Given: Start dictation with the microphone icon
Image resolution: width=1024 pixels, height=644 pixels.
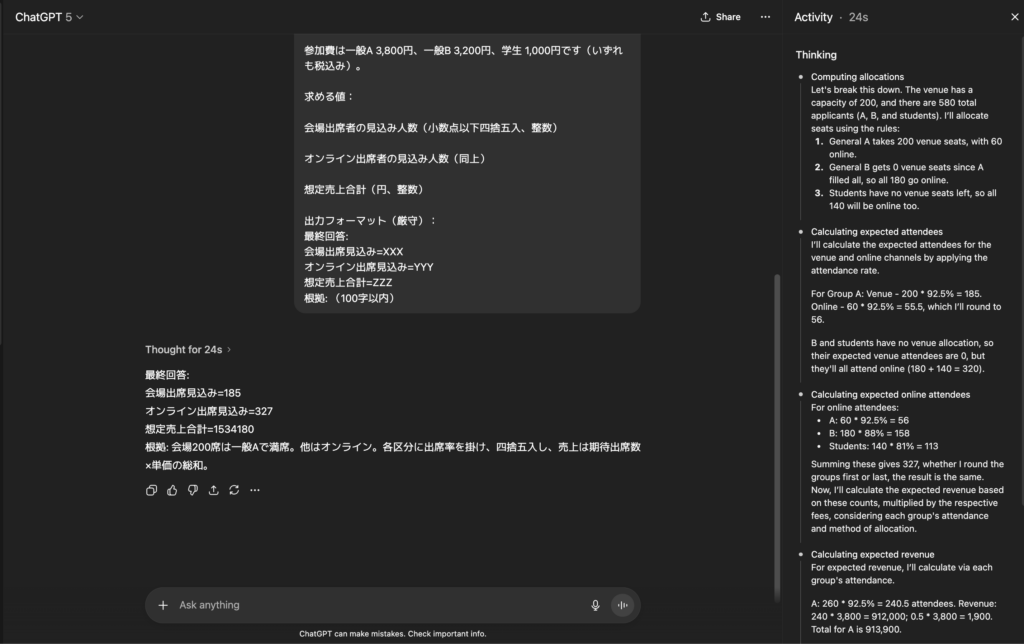Looking at the screenshot, I should [595, 605].
